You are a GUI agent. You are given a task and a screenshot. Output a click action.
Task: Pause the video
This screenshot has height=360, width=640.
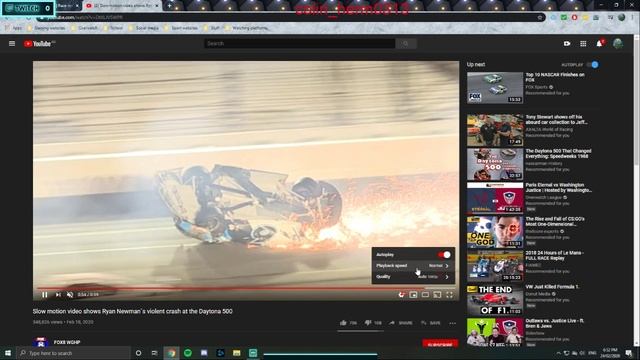coord(44,295)
